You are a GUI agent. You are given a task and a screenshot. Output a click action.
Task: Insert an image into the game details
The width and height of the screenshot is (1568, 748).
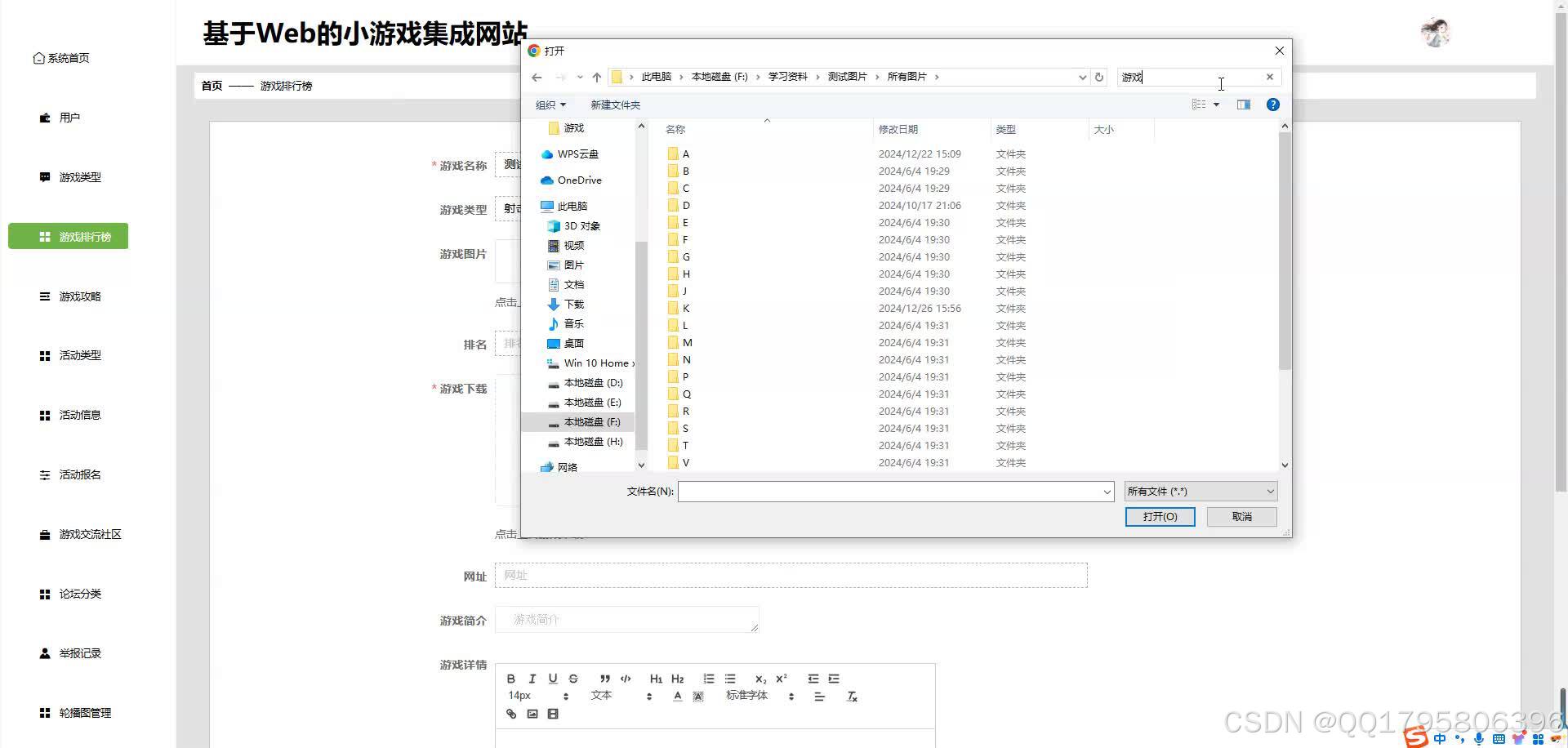tap(532, 713)
